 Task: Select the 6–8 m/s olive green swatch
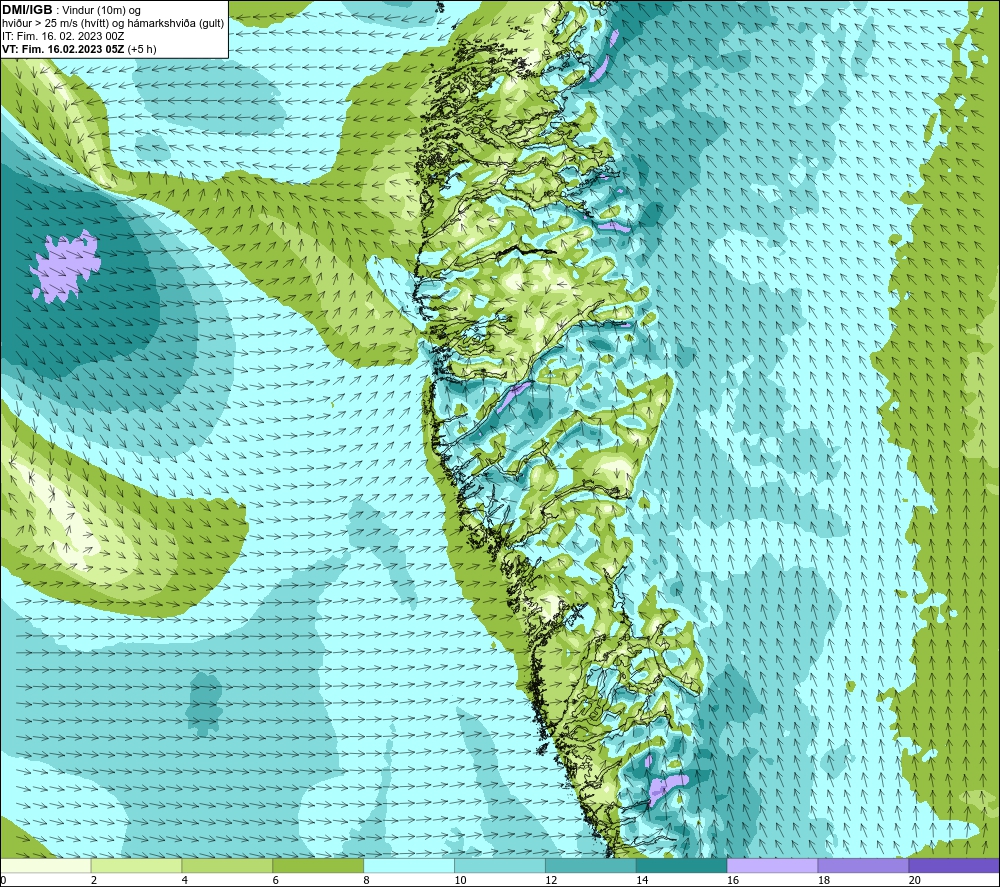click(x=318, y=865)
